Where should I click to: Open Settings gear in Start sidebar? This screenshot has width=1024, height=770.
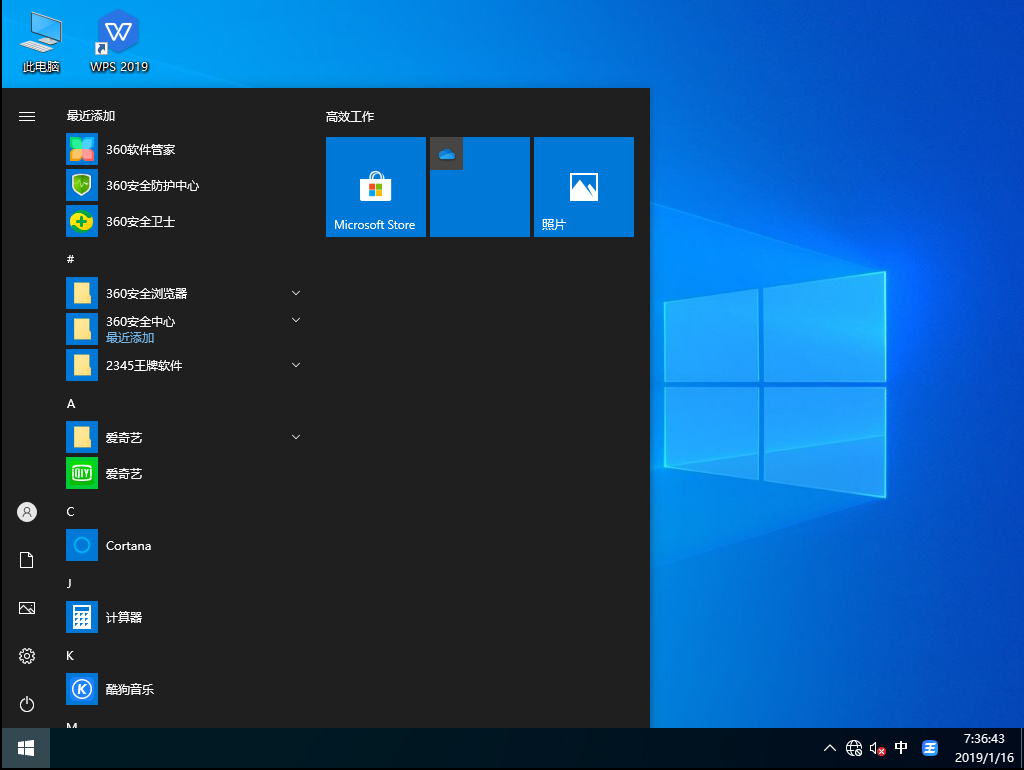(27, 656)
